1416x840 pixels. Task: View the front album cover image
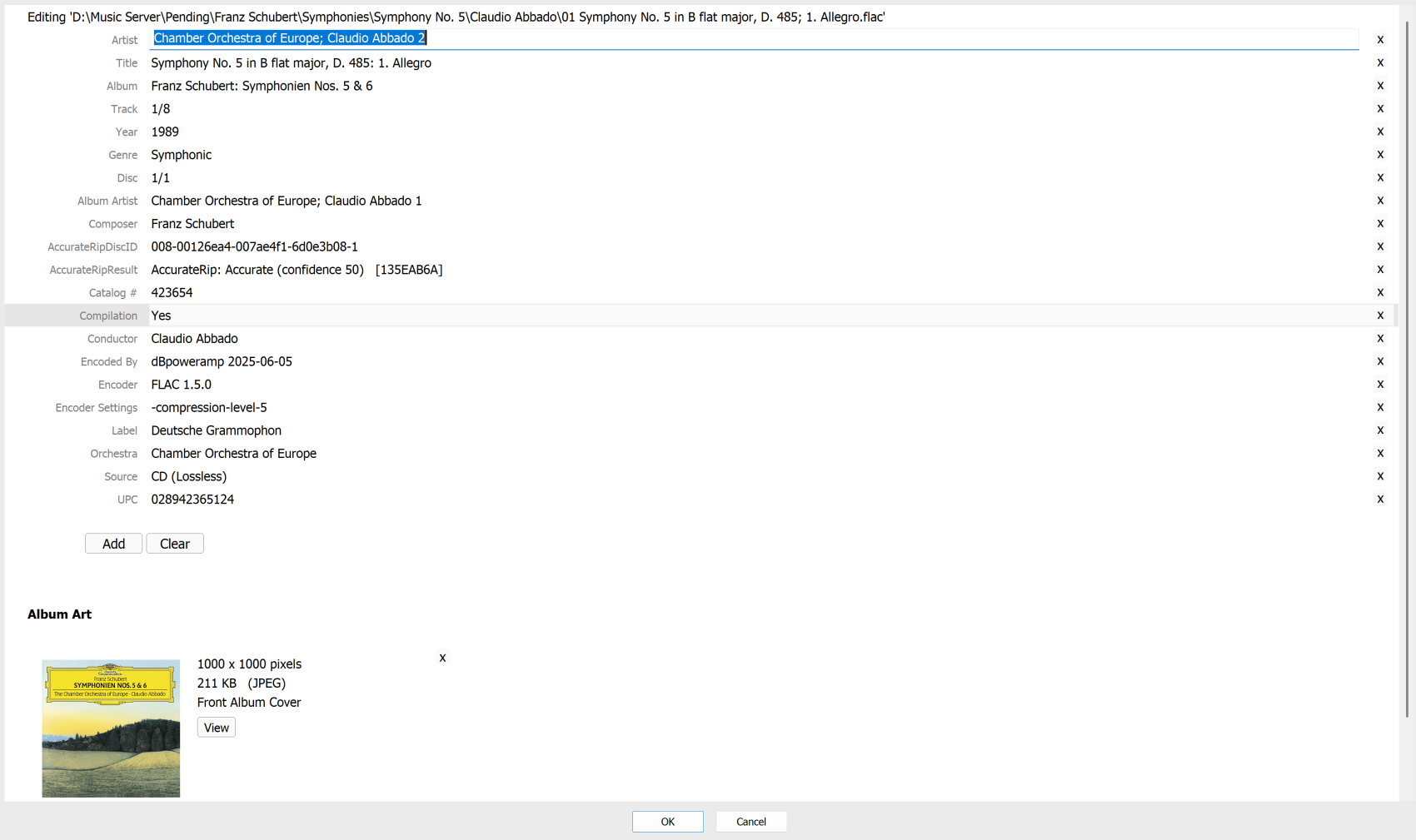tap(216, 728)
